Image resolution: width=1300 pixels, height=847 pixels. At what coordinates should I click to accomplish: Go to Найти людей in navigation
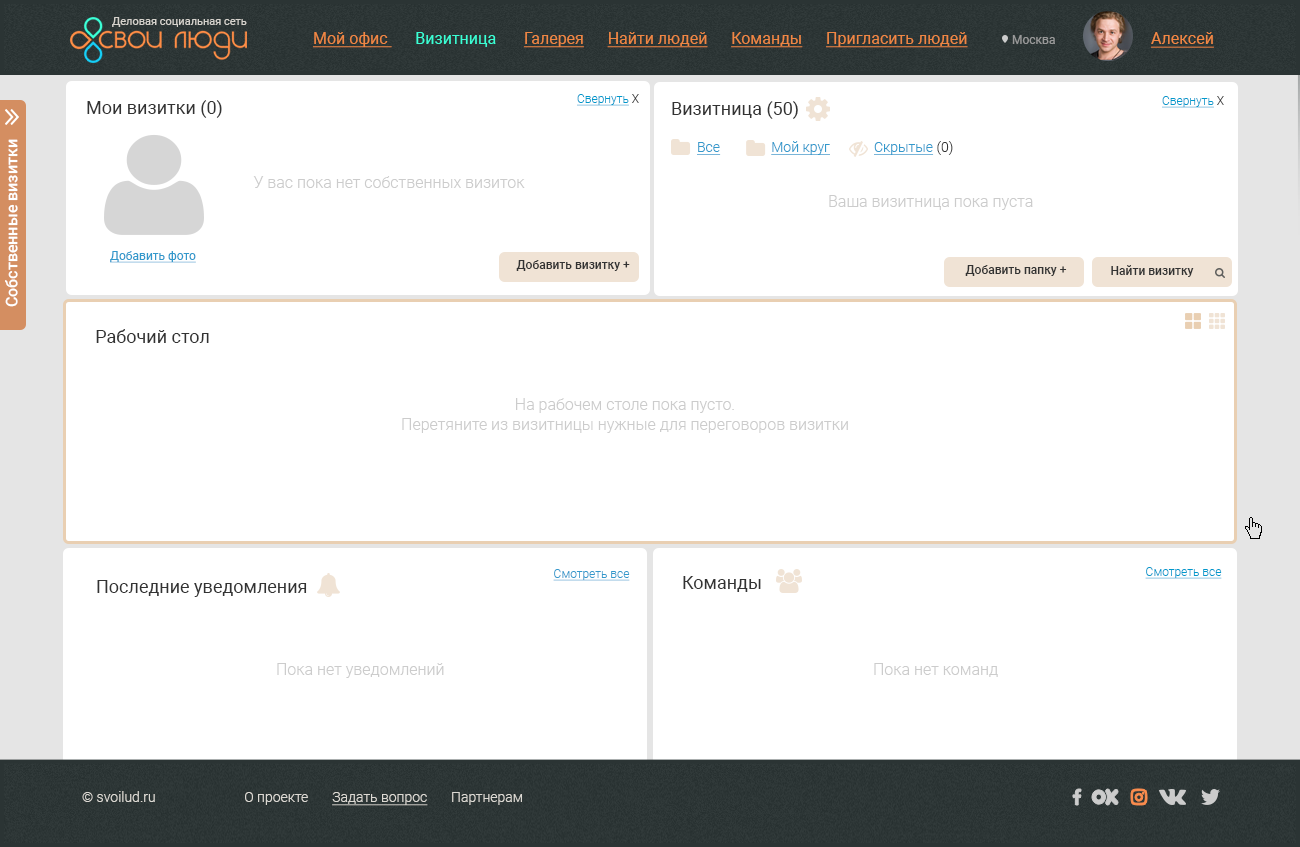[657, 39]
